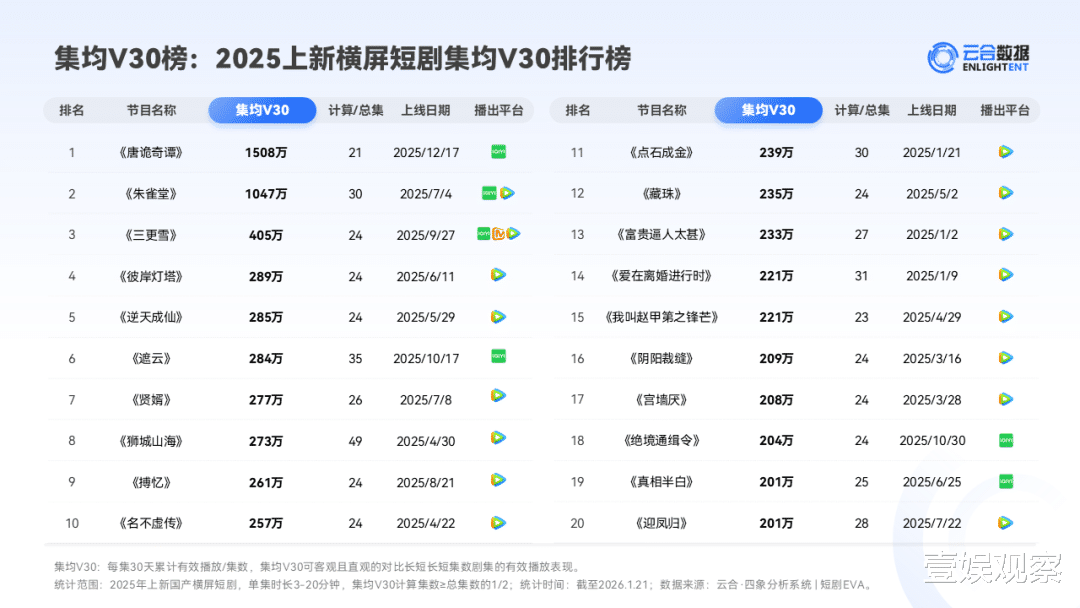Click the footnote line starting 集均V30：每集30天

coord(319,567)
